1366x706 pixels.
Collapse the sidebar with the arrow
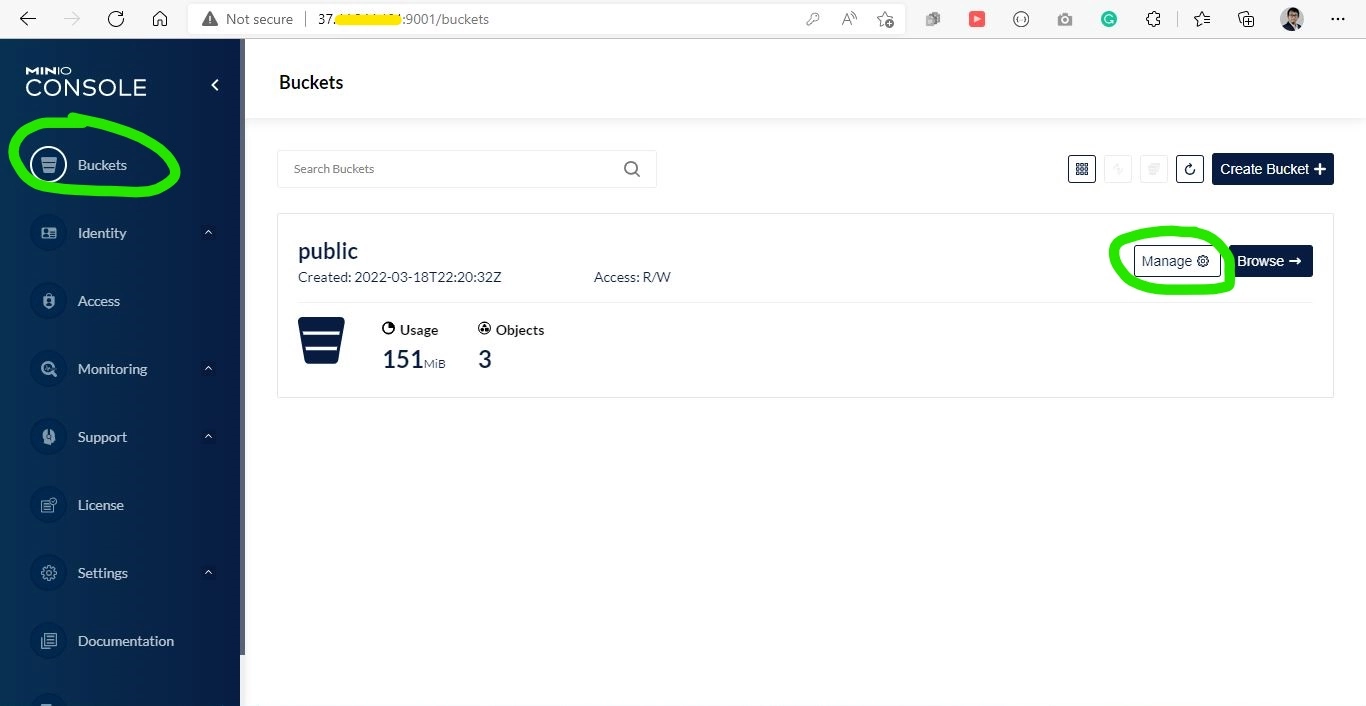(x=214, y=85)
